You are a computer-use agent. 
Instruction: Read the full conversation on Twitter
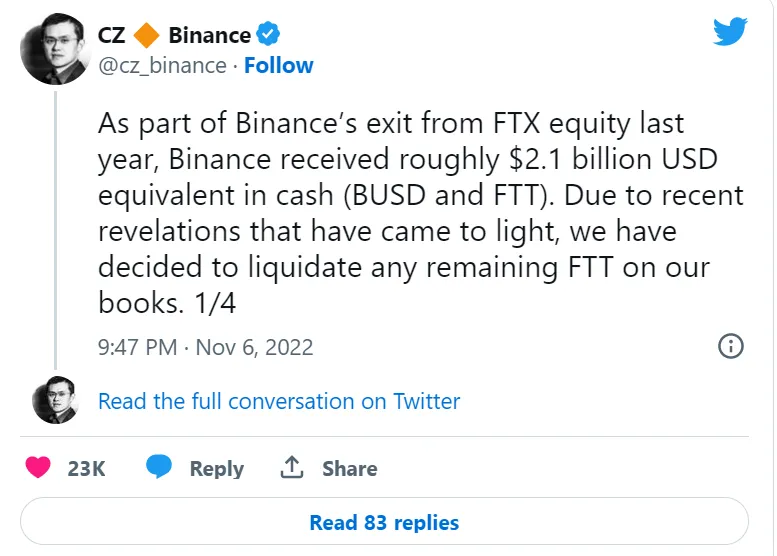click(279, 401)
